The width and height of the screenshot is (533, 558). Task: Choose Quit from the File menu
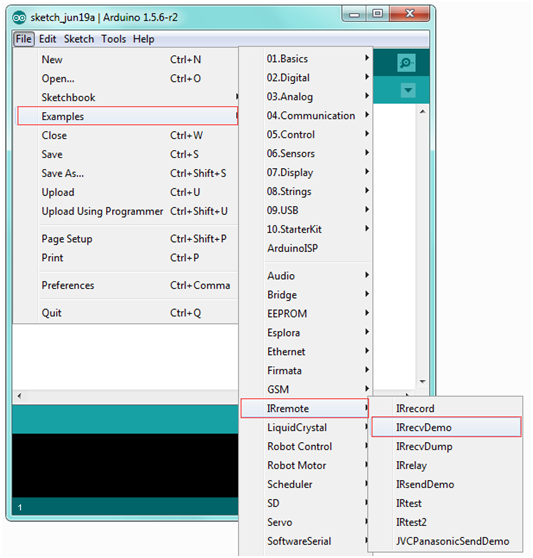pyautogui.click(x=127, y=313)
